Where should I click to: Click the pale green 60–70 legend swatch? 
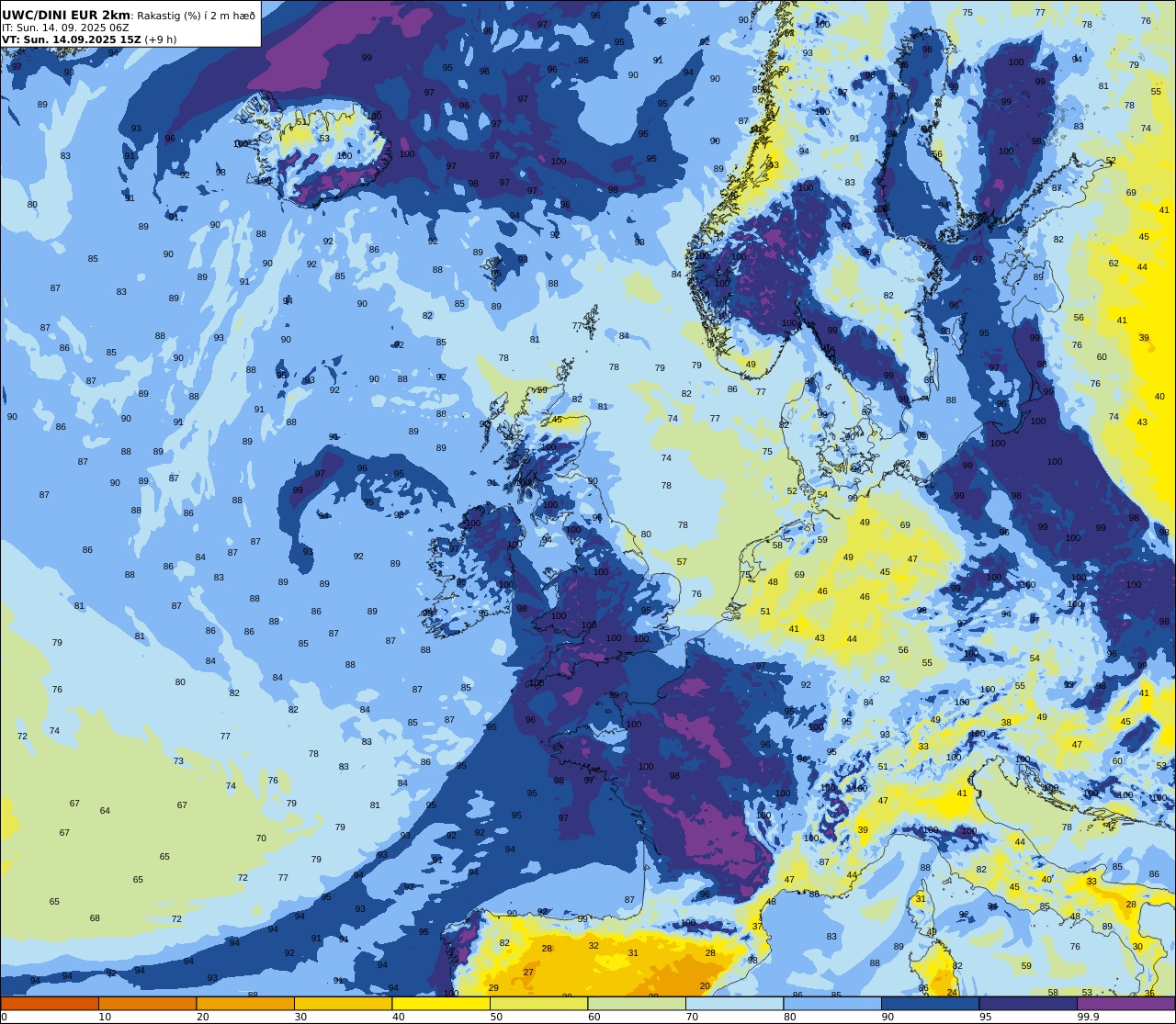tap(637, 1003)
